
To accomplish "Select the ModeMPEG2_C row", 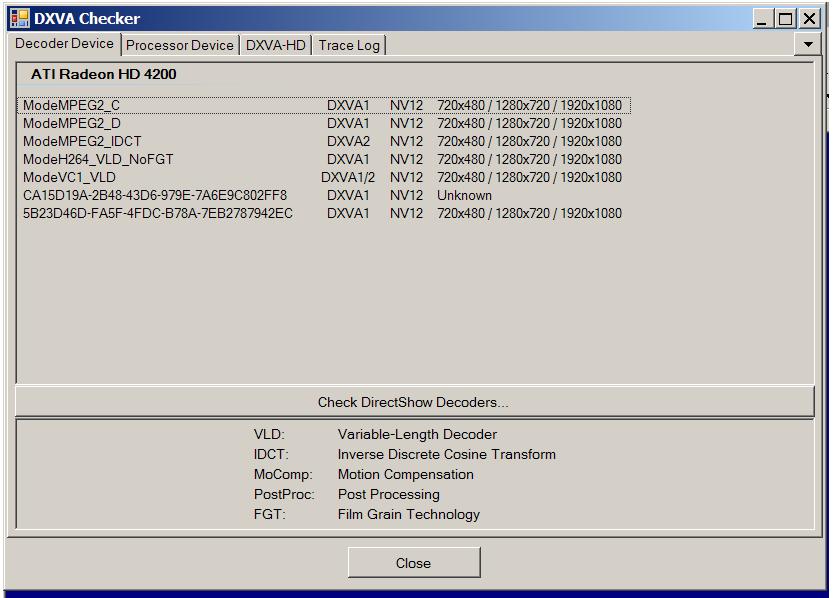I will click(324, 105).
